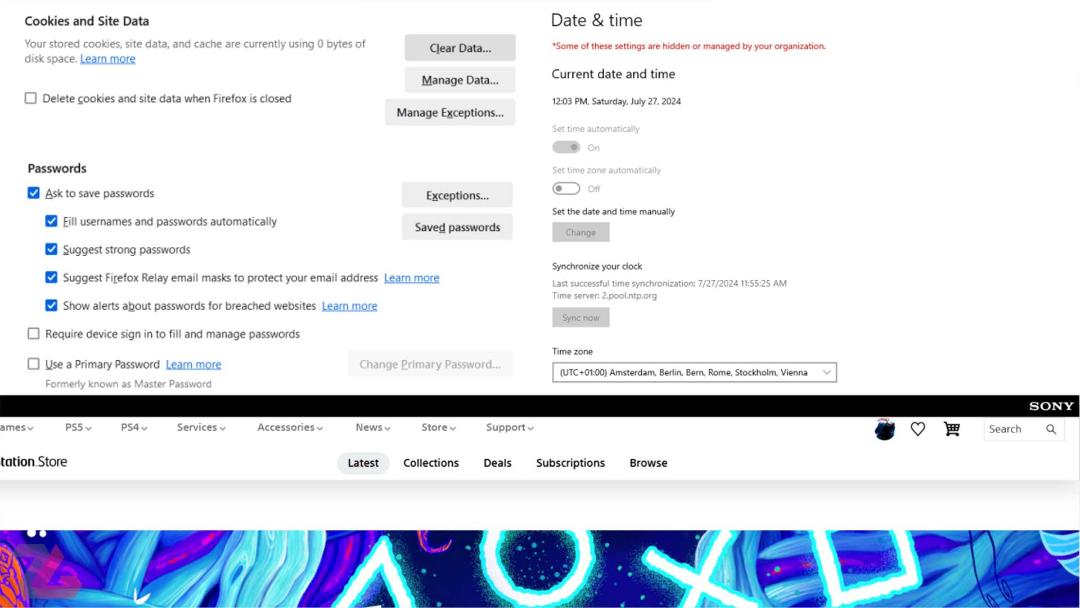This screenshot has height=608, width=1080.
Task: Check Delete cookies when Firefox is closed
Action: point(31,98)
